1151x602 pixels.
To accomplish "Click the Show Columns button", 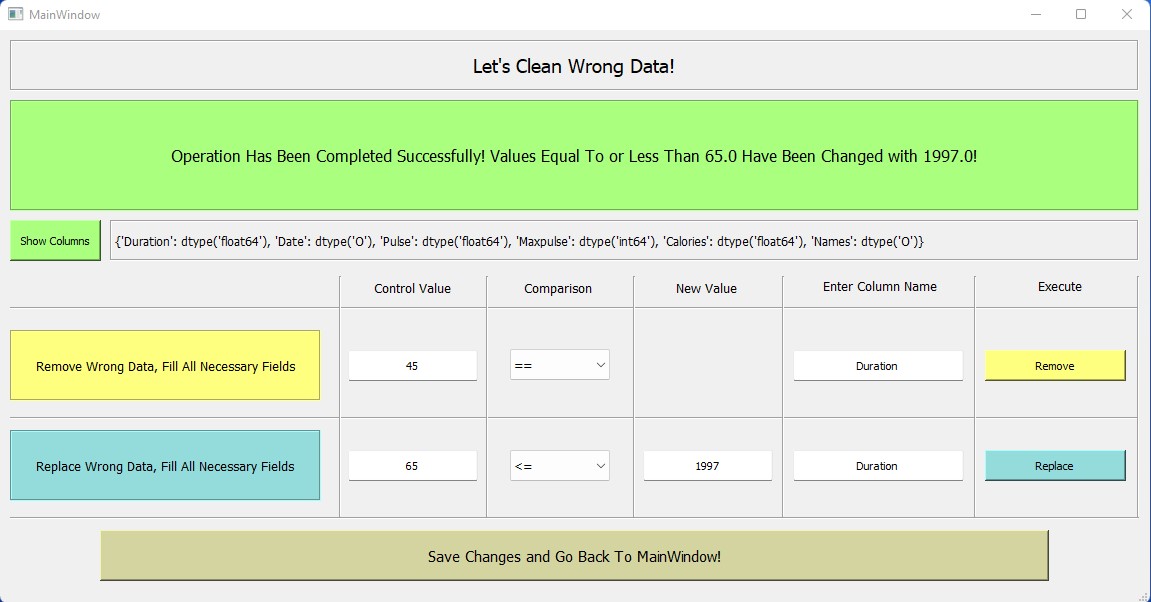I will coord(54,240).
